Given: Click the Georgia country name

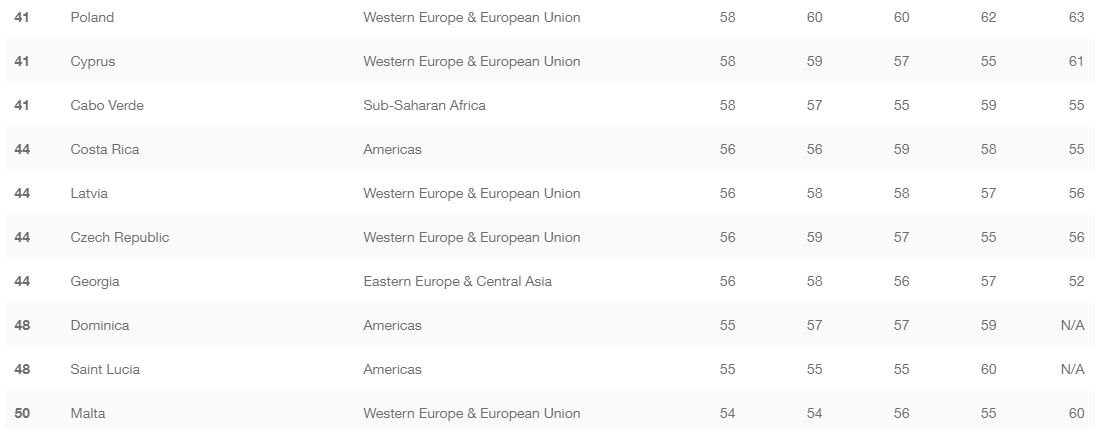Looking at the screenshot, I should tap(95, 282).
